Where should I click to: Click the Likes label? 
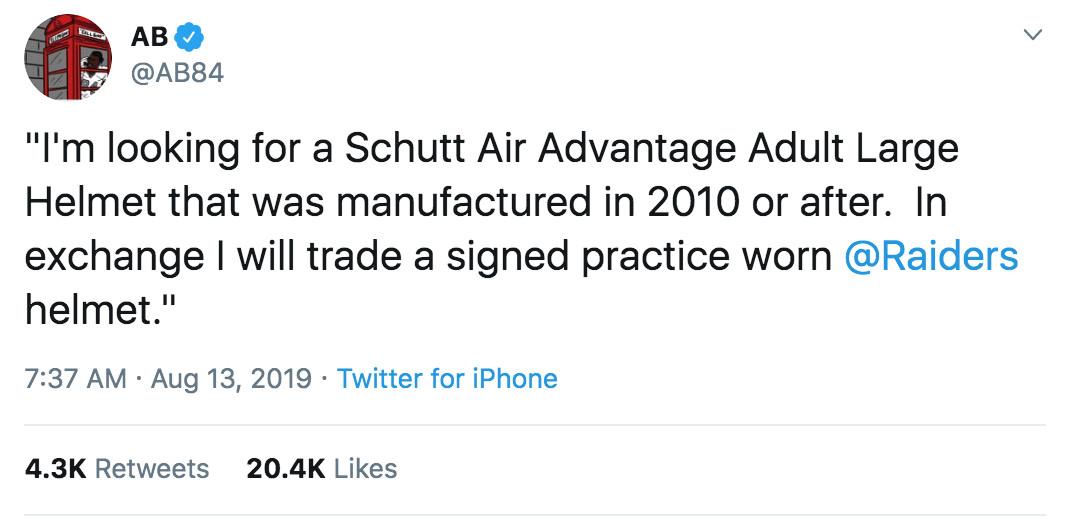pos(365,468)
